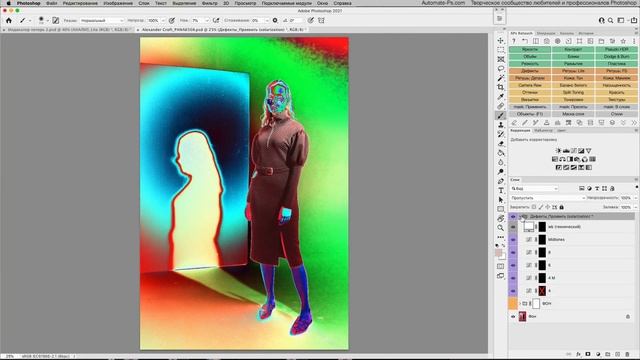Click the search icon at top right
The height and width of the screenshot is (360, 640).
pyautogui.click(x=611, y=20)
